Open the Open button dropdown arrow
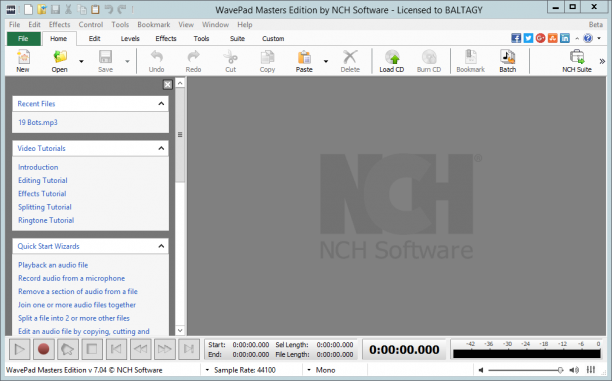 (81, 61)
